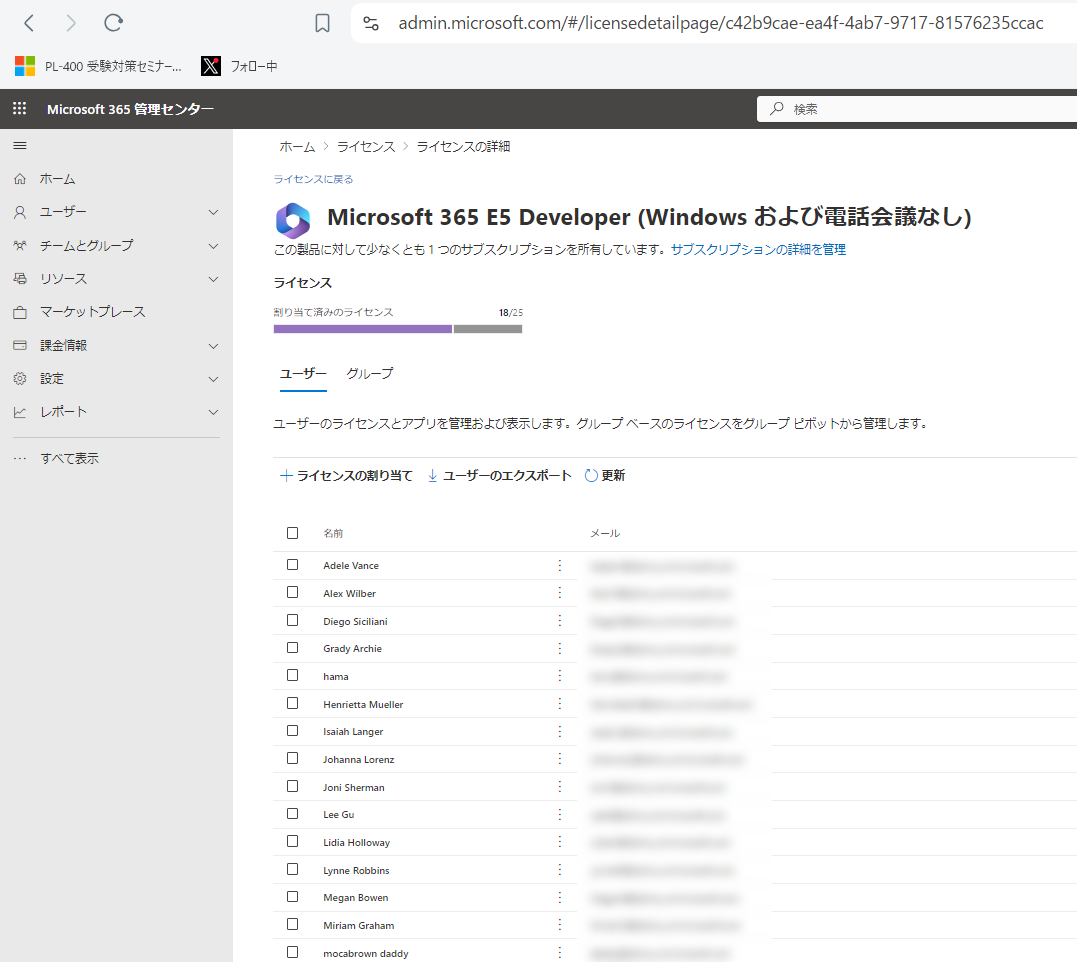Check the box for Adele Vance
1077x962 pixels.
293,564
